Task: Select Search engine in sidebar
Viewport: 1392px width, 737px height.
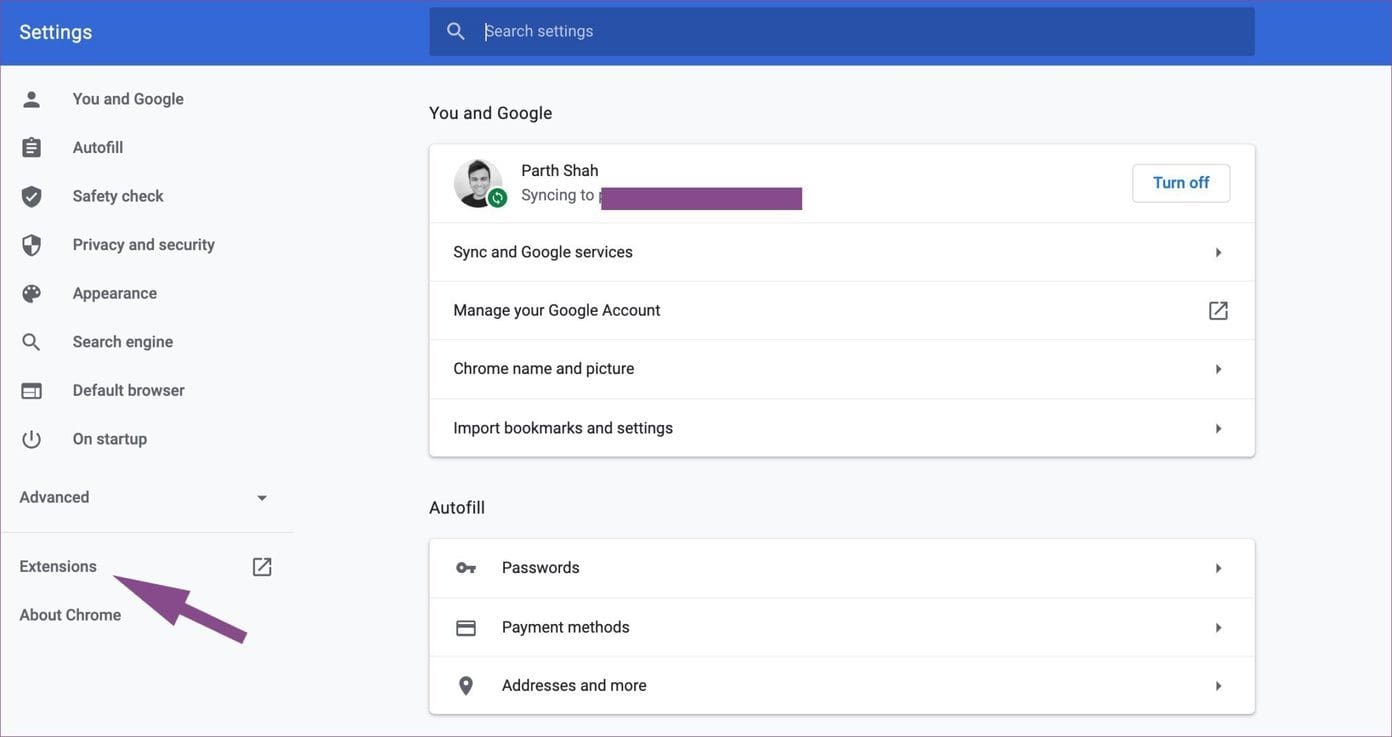Action: click(123, 342)
